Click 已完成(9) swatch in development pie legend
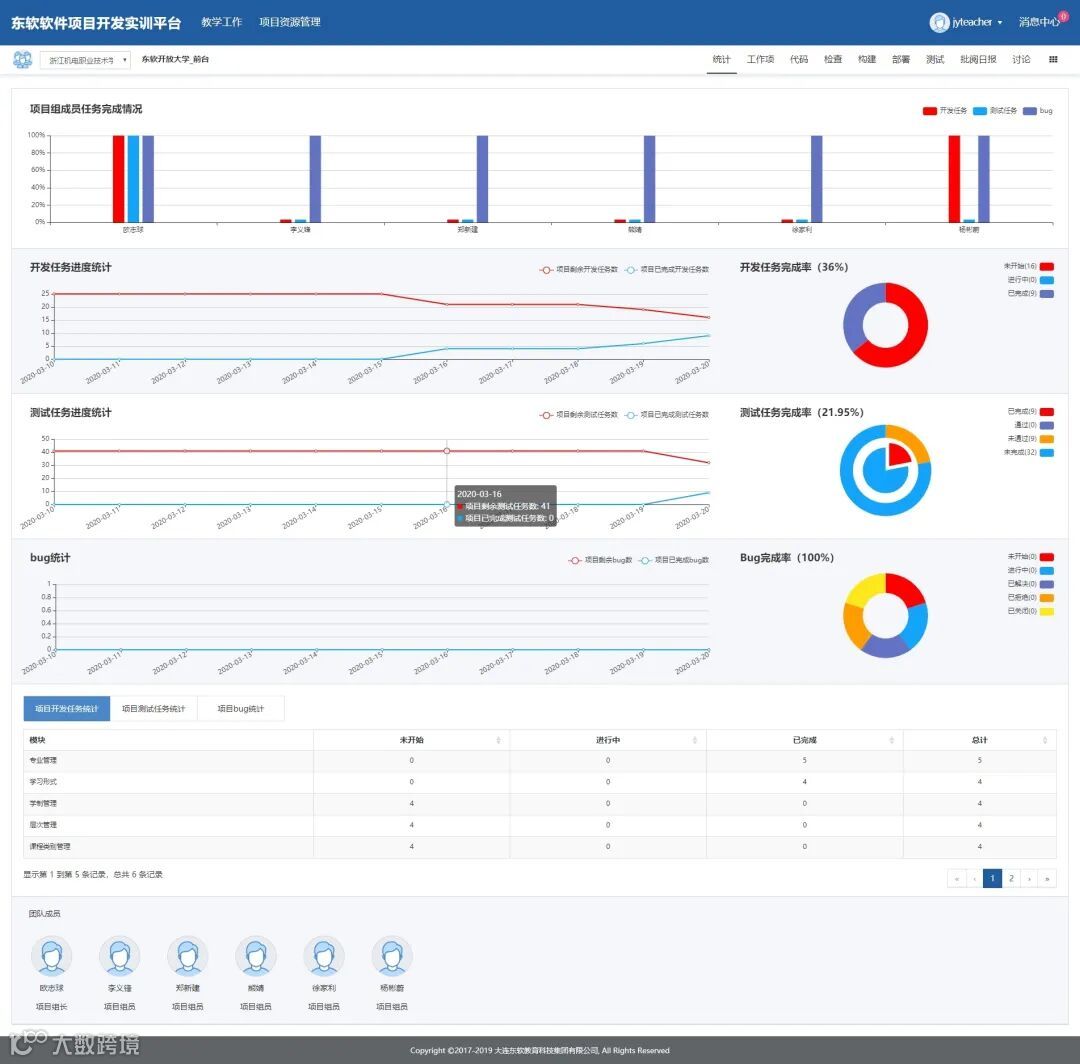Viewport: 1080px width, 1064px height. pos(1047,294)
